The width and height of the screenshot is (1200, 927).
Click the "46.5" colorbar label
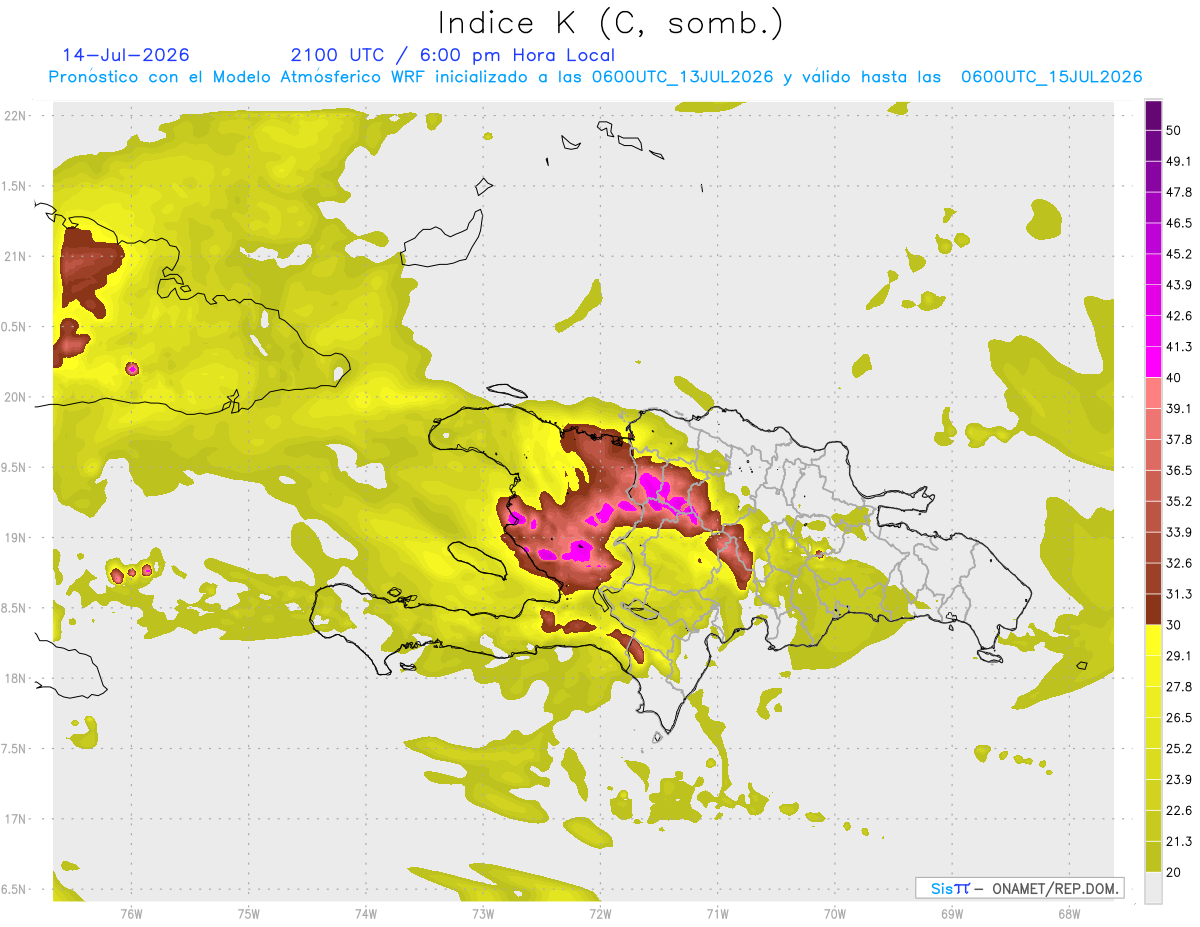coord(1179,223)
